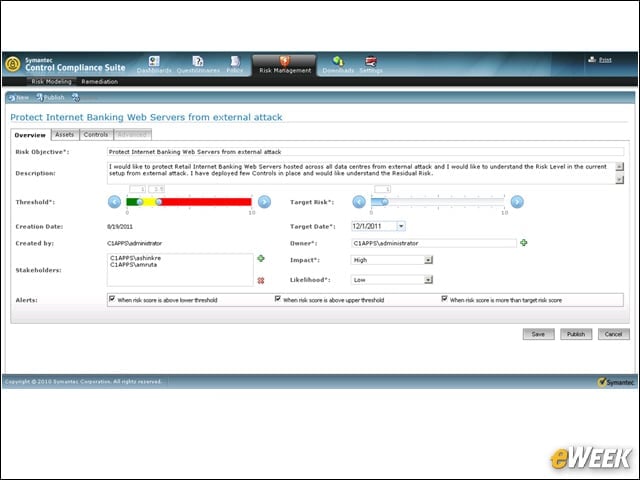This screenshot has height=480, width=640.
Task: Click the Owner input field
Action: pos(433,243)
